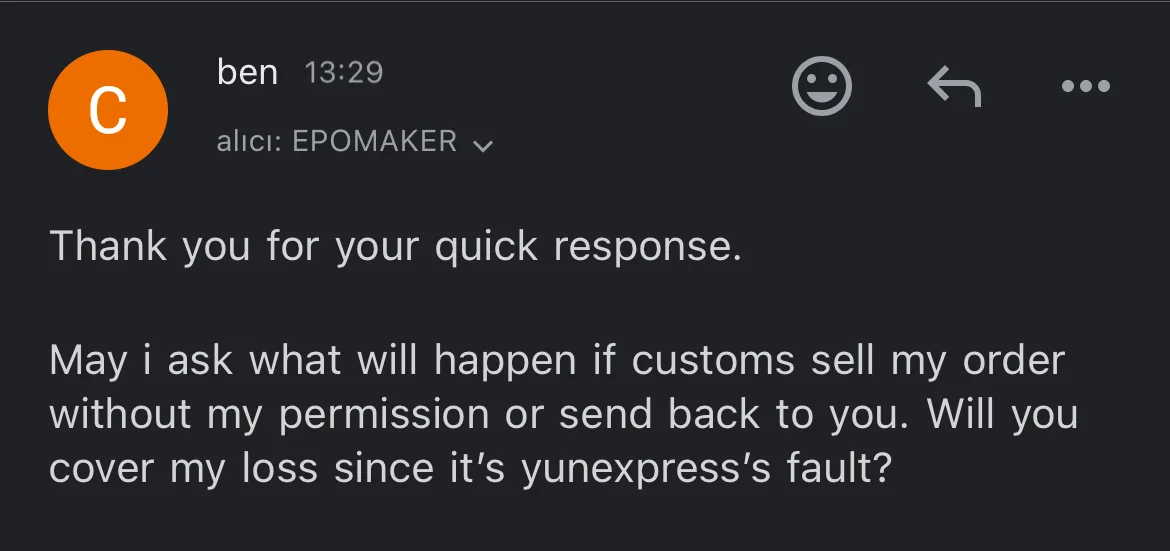Click the word order in the body
This screenshot has height=551, width=1170.
click(x=1013, y=360)
